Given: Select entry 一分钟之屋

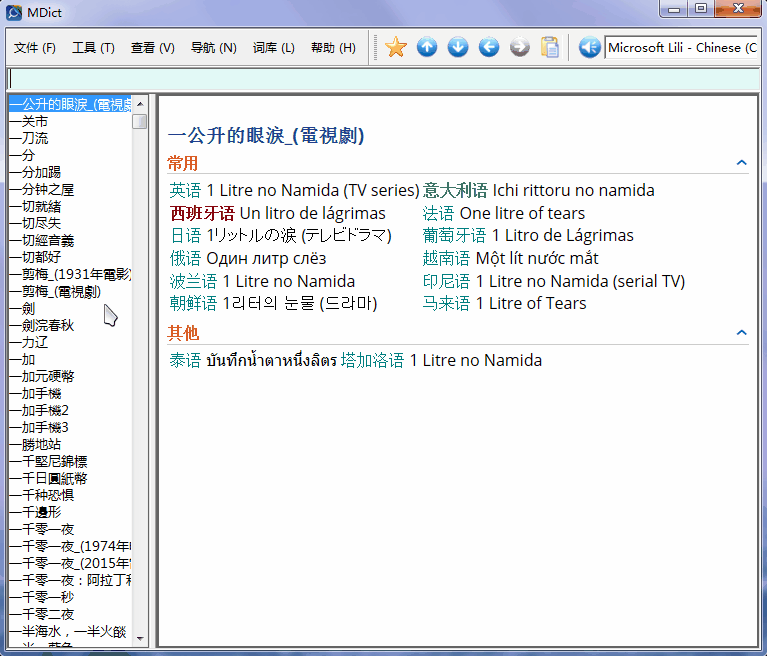Looking at the screenshot, I should pyautogui.click(x=42, y=189).
